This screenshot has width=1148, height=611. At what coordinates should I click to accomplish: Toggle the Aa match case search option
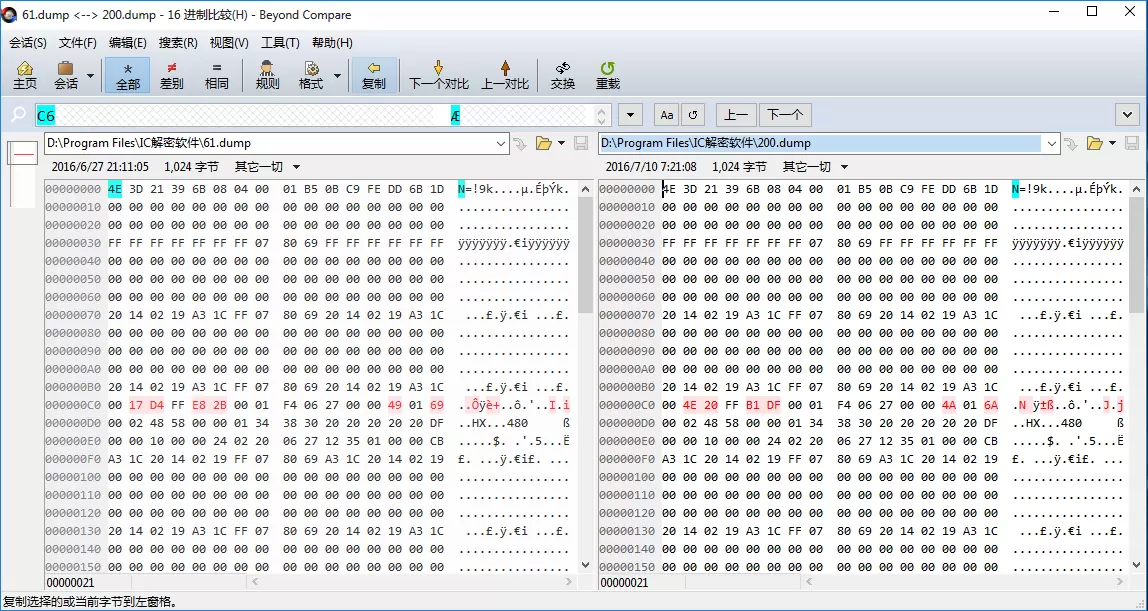click(x=666, y=115)
